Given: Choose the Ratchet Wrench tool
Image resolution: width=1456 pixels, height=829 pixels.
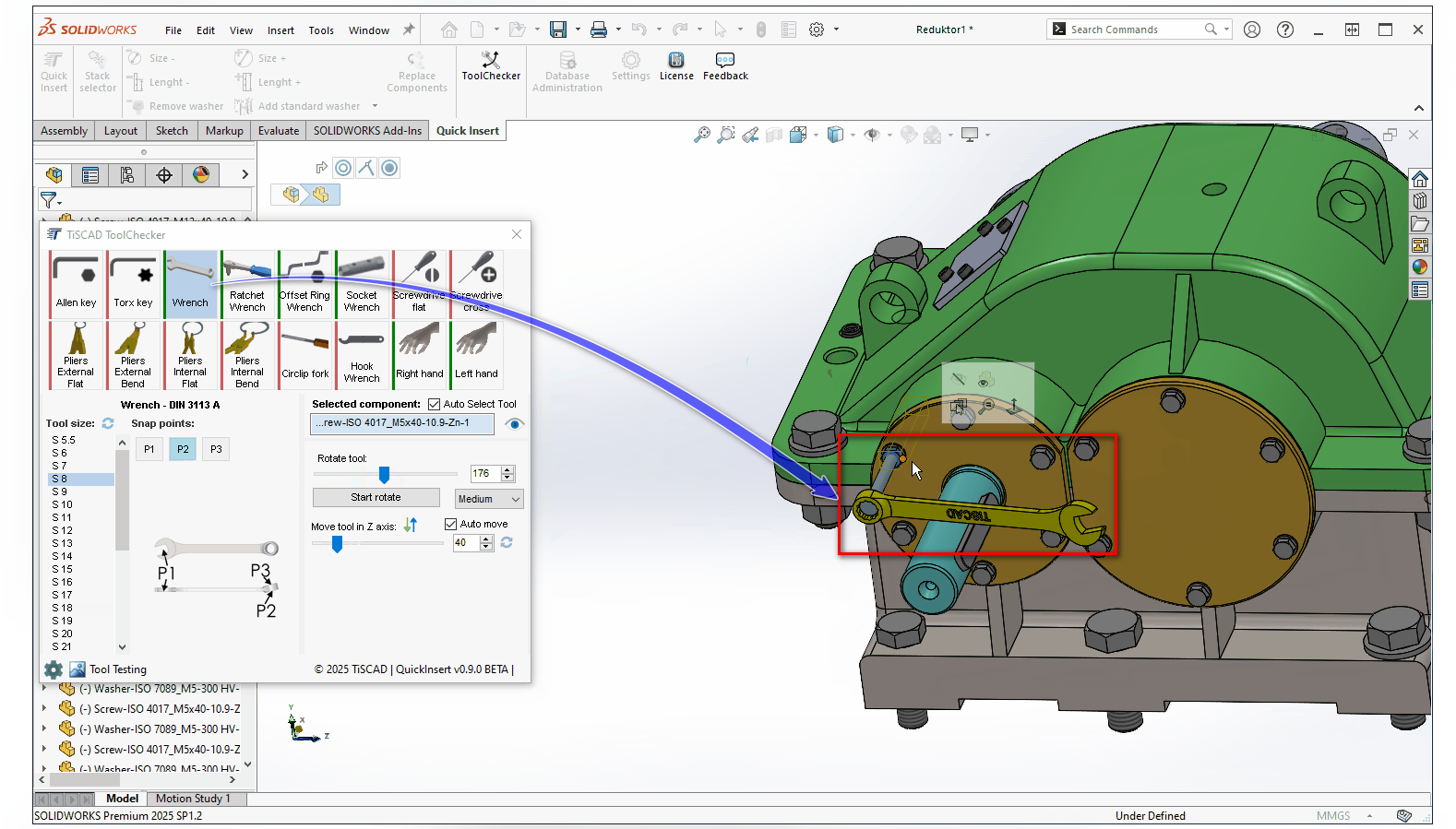Looking at the screenshot, I should [x=247, y=284].
